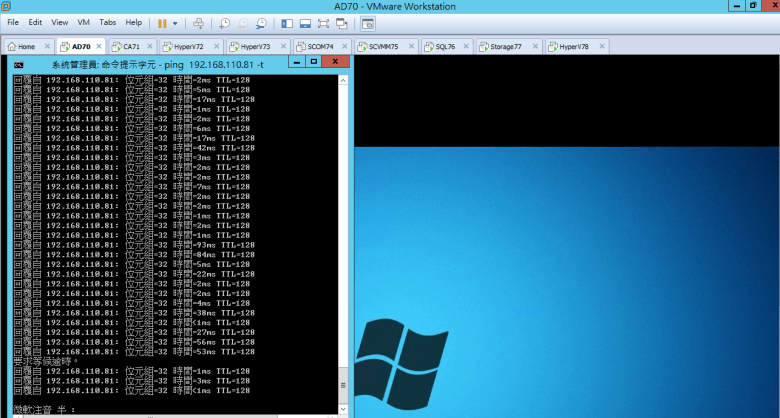Viewport: 780px width, 418px height.
Task: Open the snapshot manager icon
Action: point(261,22)
